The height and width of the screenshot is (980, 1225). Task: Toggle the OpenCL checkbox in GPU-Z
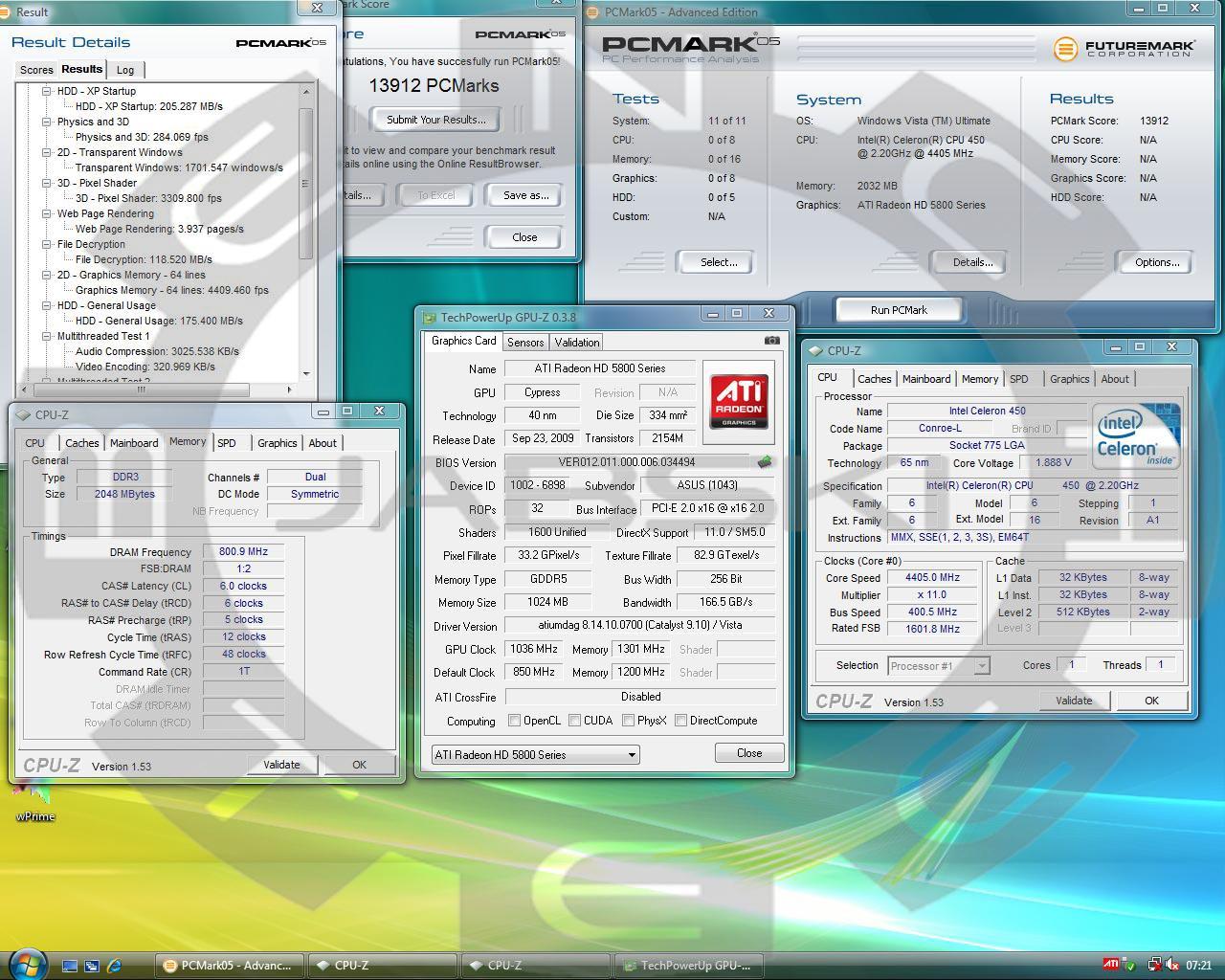515,721
